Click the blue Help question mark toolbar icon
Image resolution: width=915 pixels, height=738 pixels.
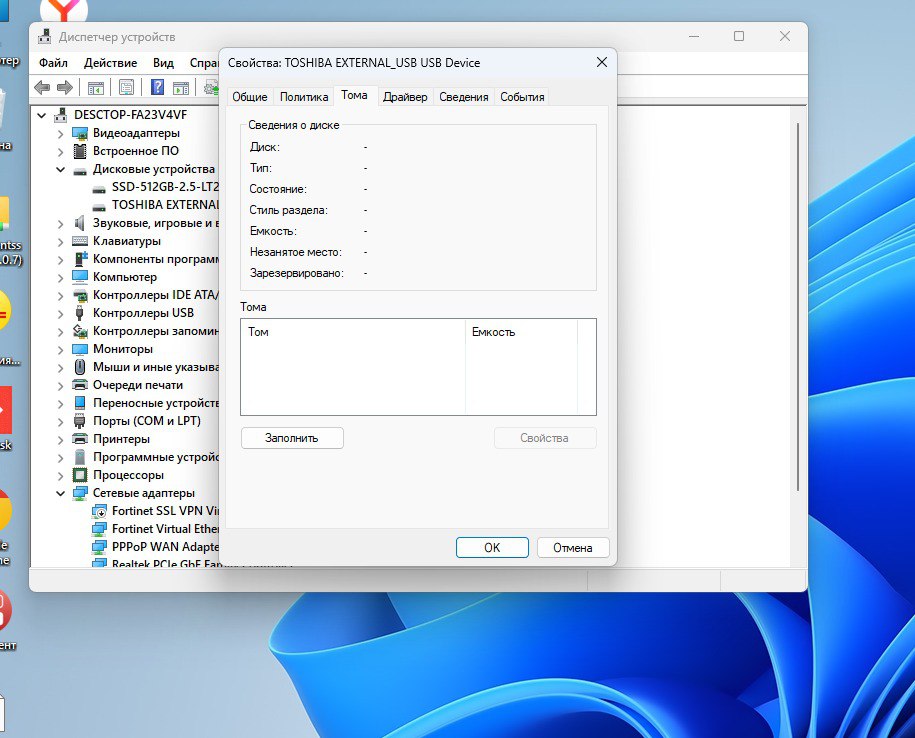pos(157,88)
